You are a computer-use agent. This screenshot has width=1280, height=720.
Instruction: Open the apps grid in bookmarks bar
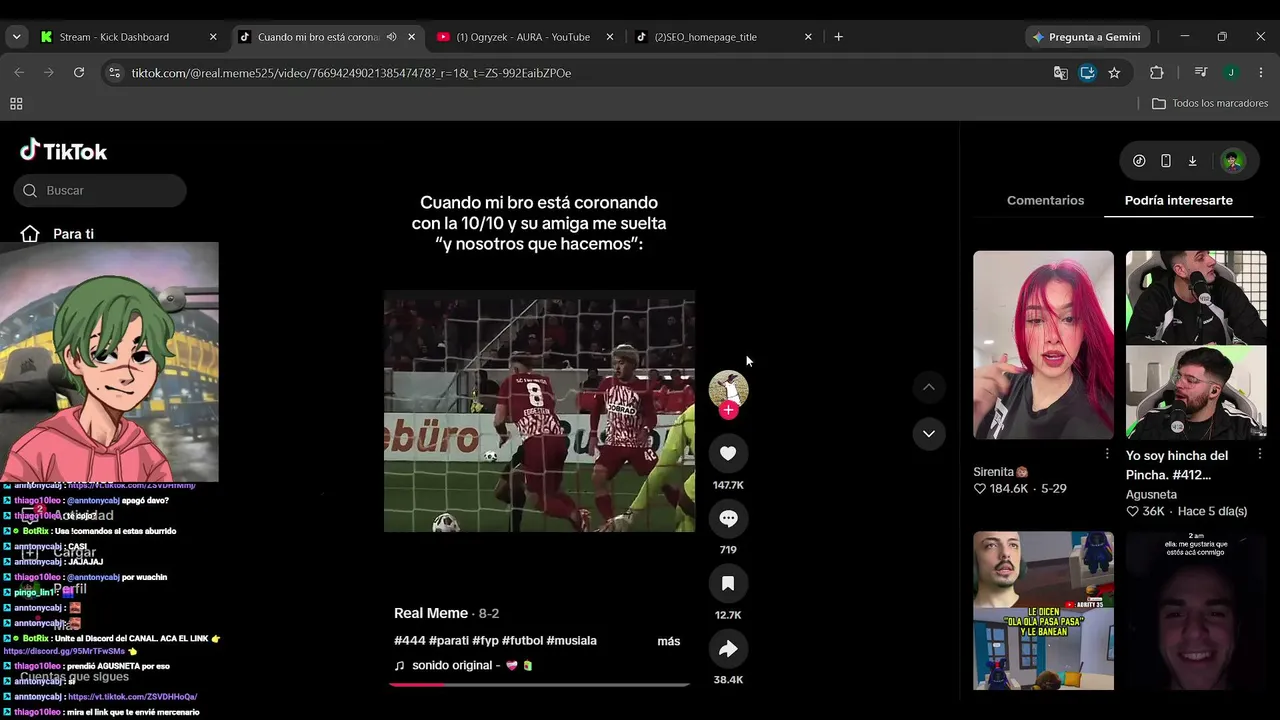coord(16,104)
